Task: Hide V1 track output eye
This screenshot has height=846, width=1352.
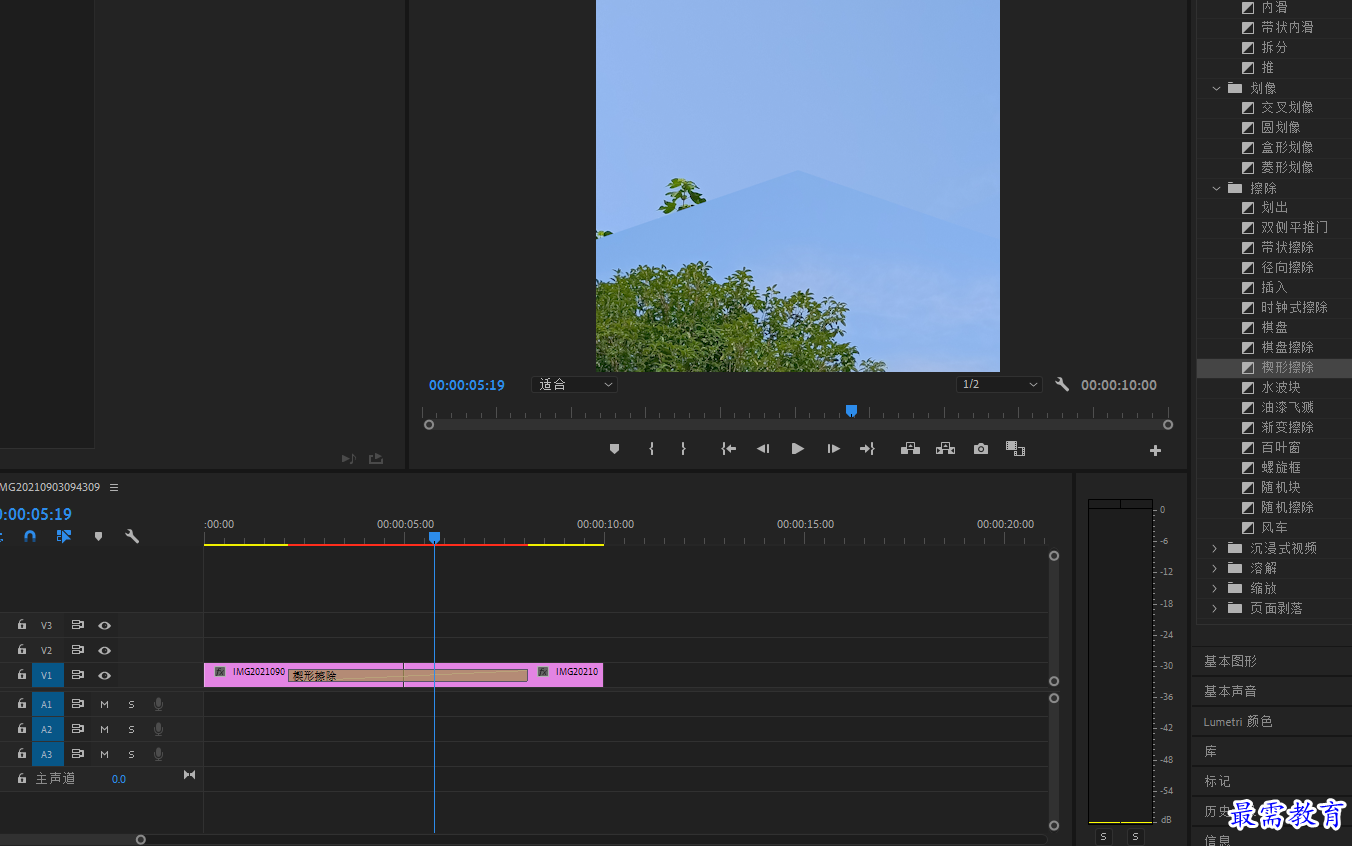Action: [104, 675]
